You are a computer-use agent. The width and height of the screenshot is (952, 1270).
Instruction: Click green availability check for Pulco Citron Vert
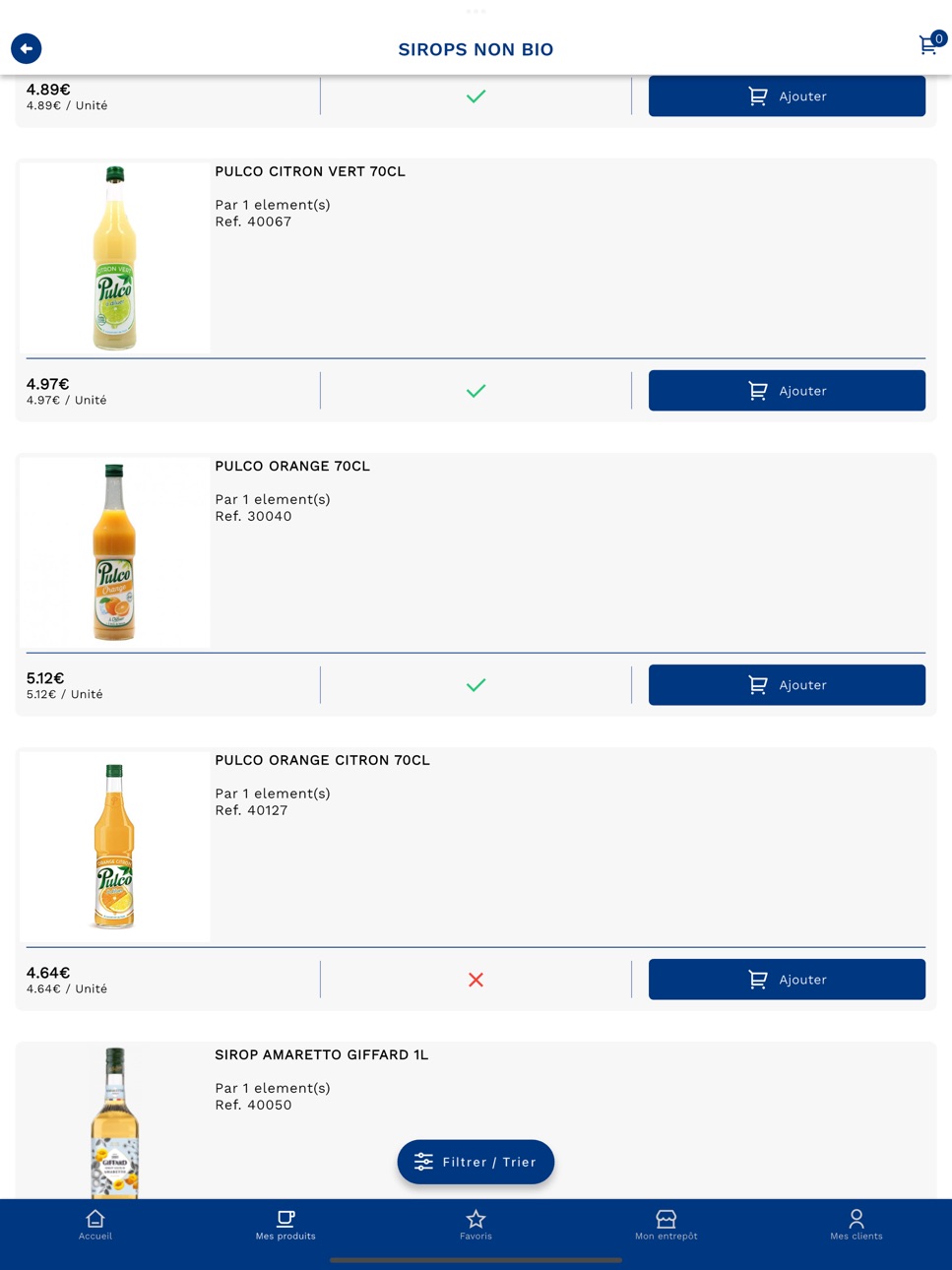[x=476, y=391]
